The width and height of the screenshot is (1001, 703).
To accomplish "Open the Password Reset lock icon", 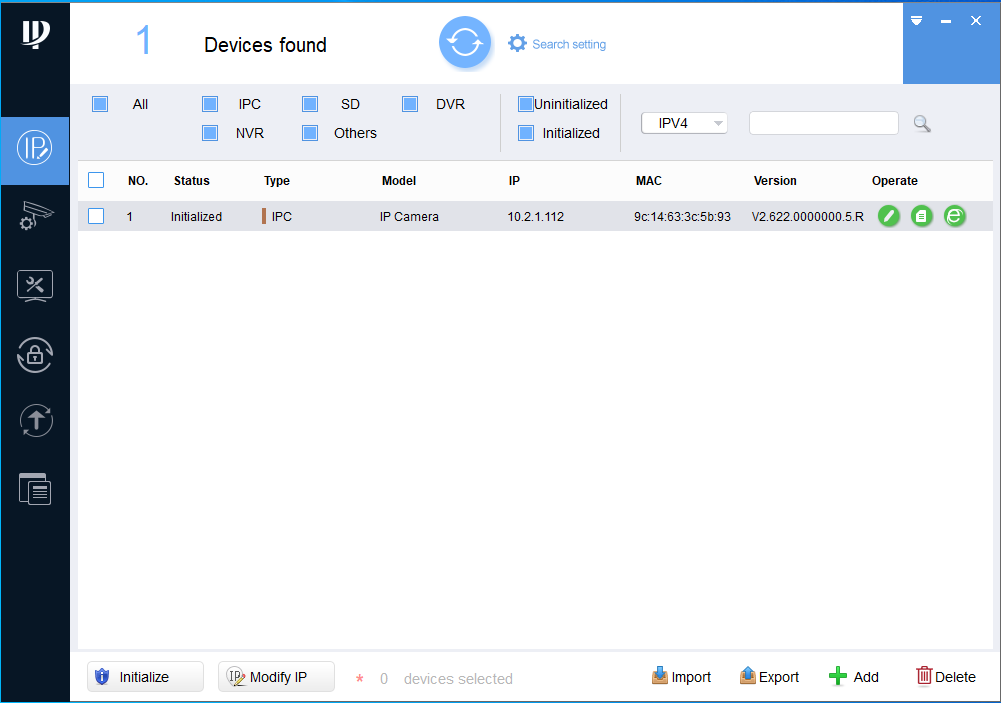I will click(x=35, y=355).
